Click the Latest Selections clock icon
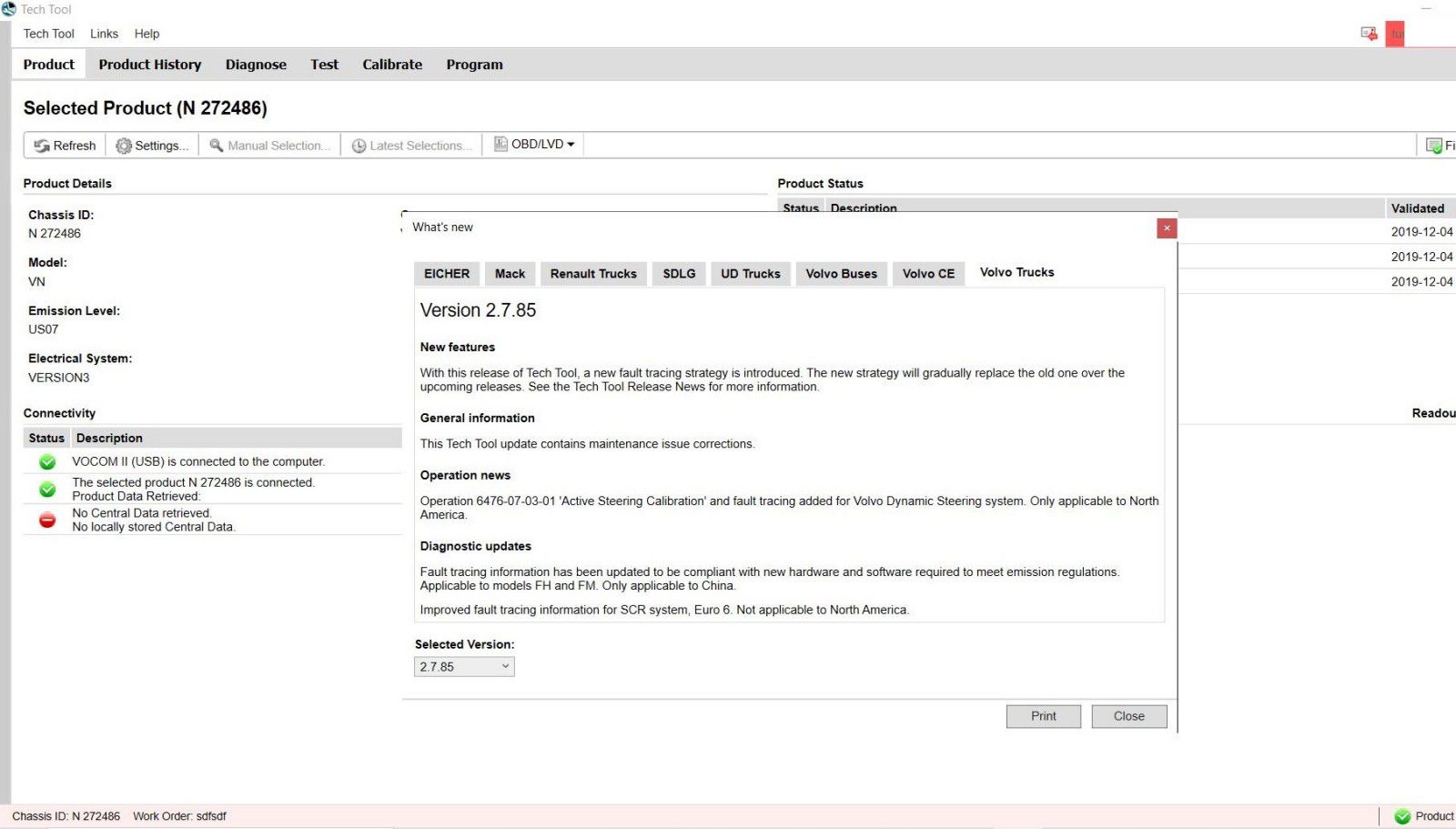 coord(360,145)
